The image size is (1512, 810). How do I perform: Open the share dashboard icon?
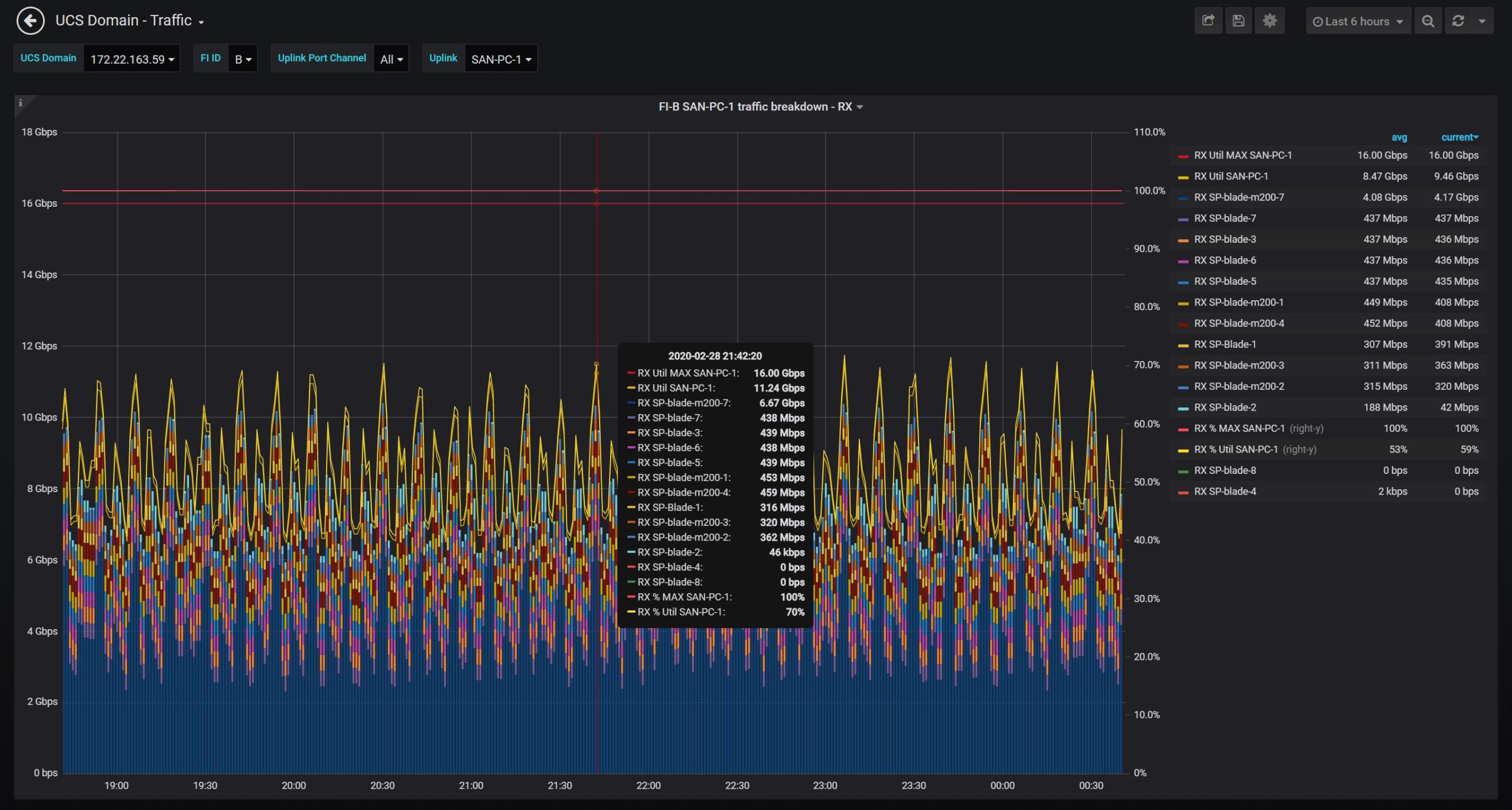pos(1208,21)
